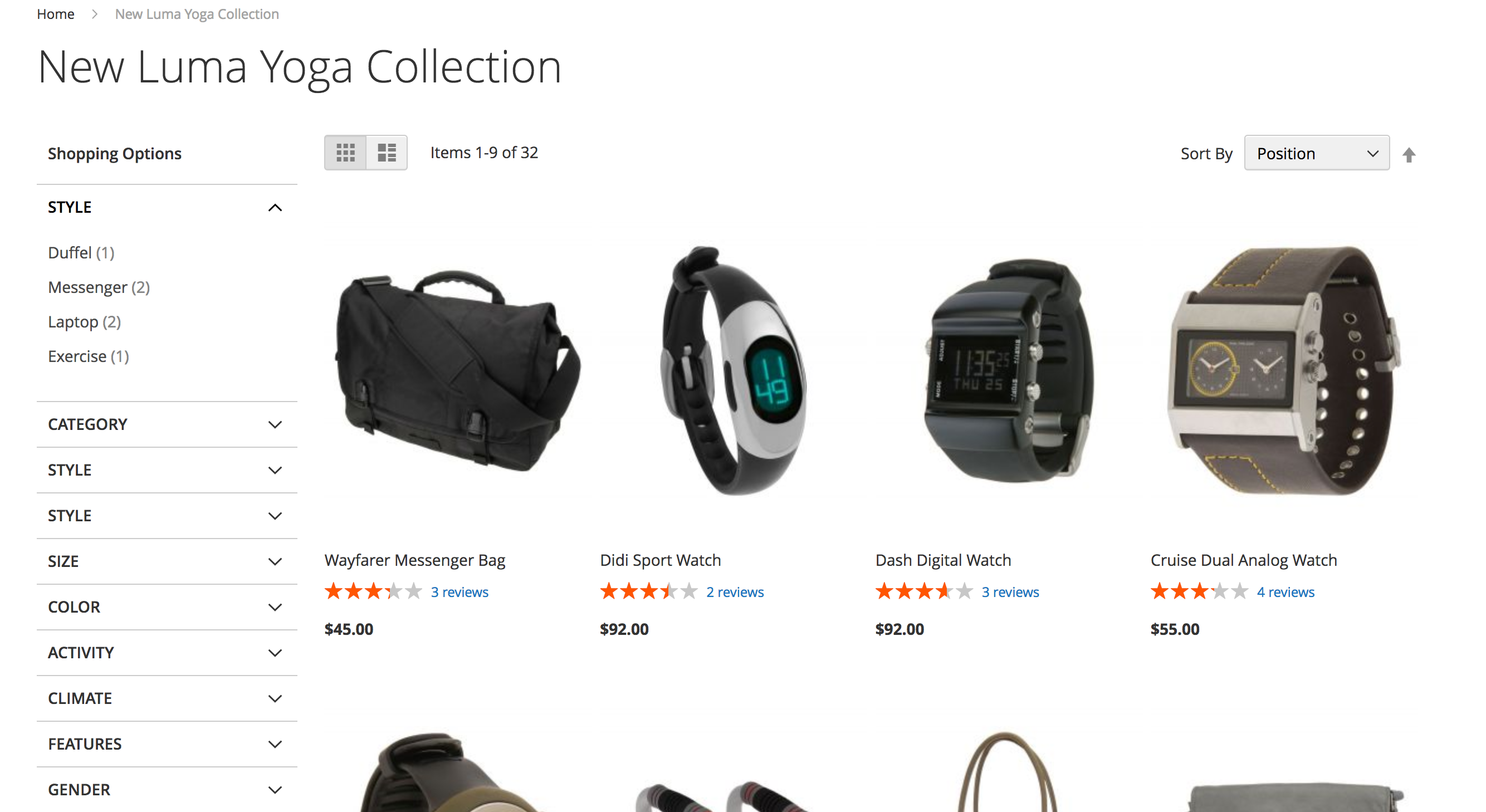Click Wayfarer Messenger Bag star rating

pos(373,591)
